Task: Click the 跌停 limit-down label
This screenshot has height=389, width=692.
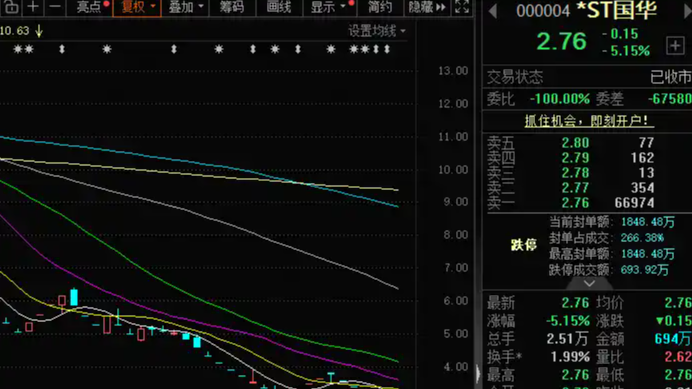Action: pos(523,245)
